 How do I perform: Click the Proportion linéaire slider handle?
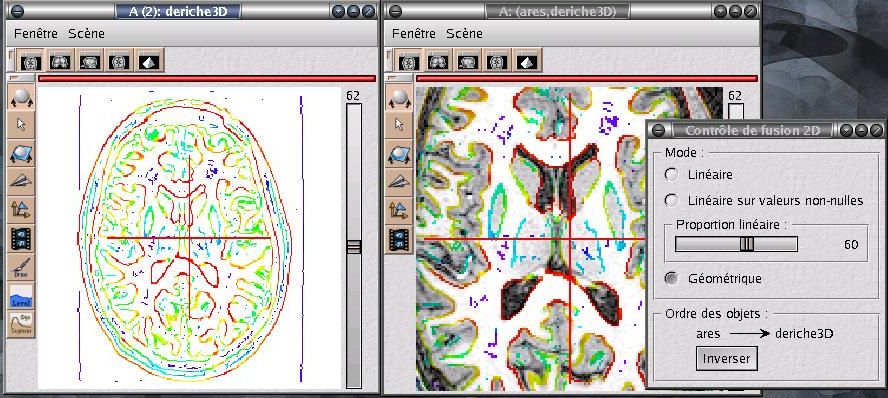[x=747, y=244]
